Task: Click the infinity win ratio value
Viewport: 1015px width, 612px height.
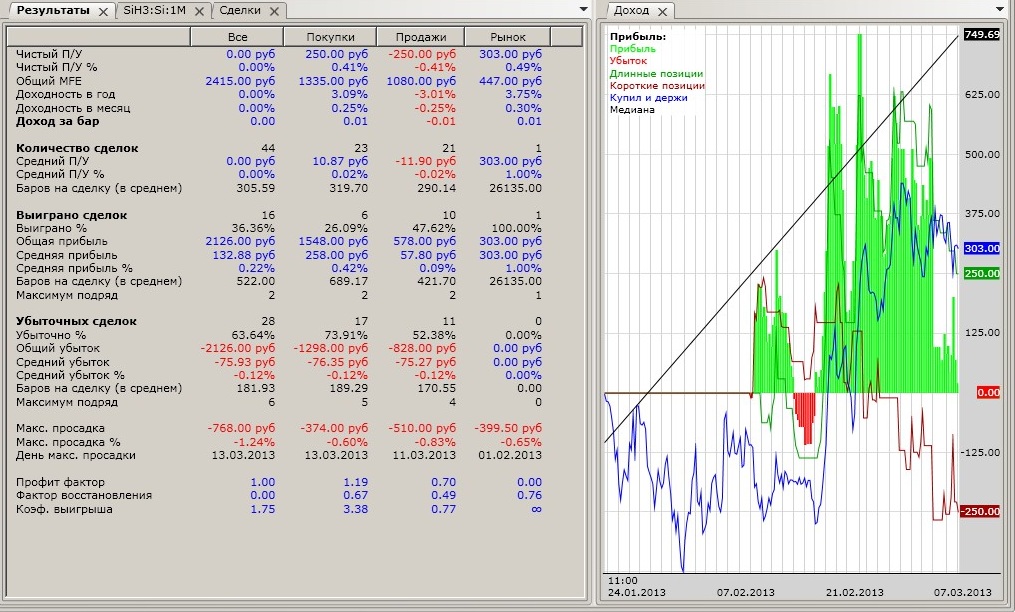Action: (536, 509)
